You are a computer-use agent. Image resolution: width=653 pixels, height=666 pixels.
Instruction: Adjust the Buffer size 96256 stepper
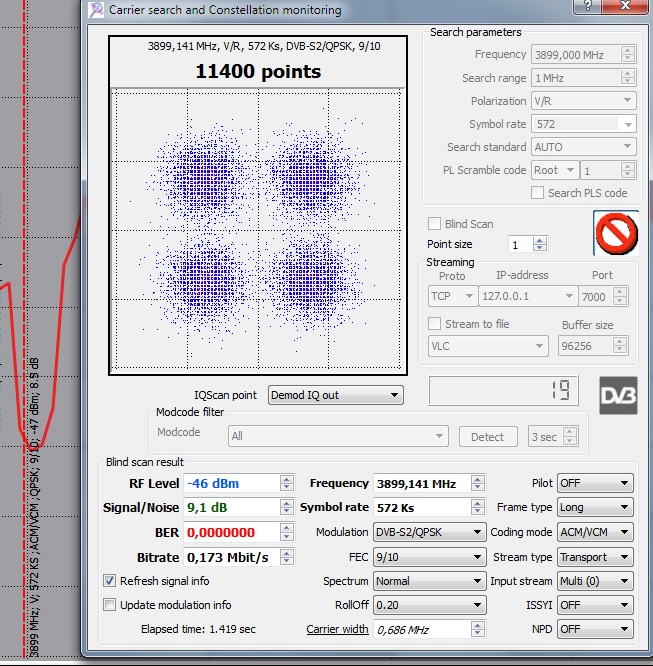(x=620, y=346)
